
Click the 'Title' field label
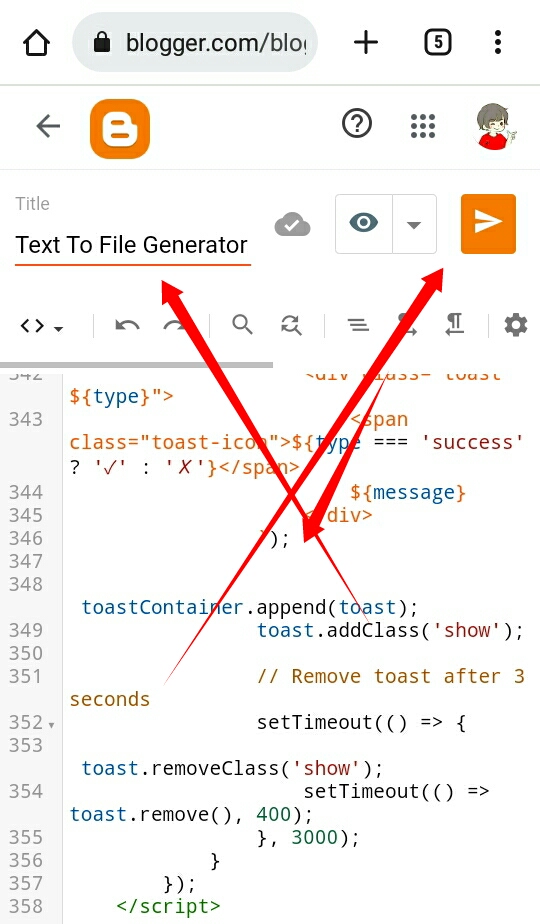(x=32, y=204)
